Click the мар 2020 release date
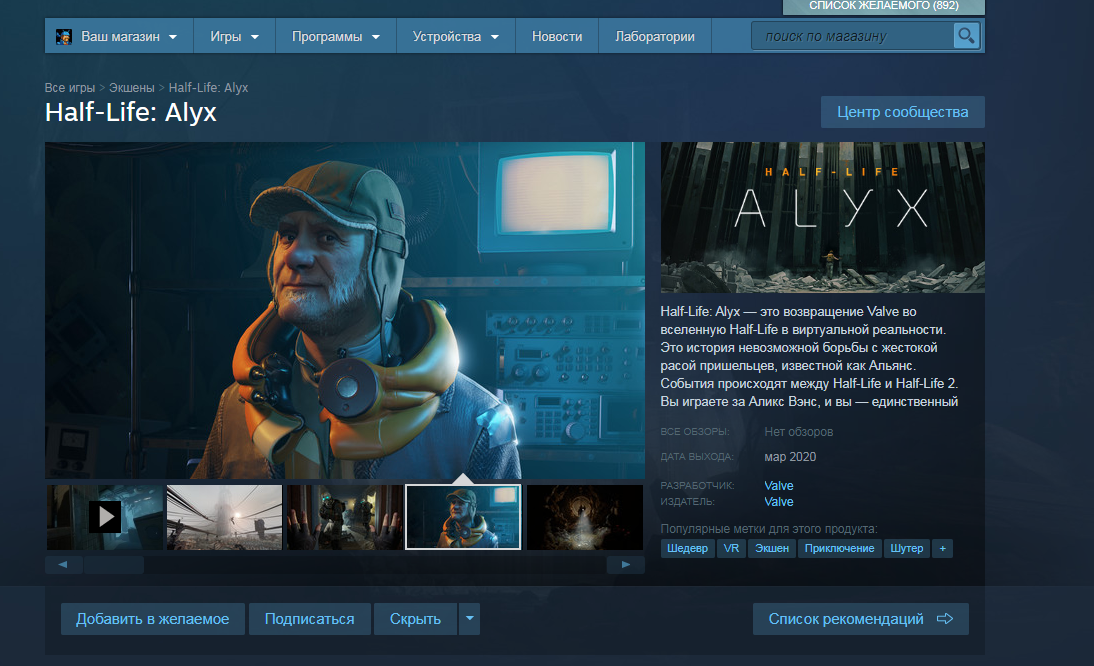This screenshot has height=666, width=1094. pos(790,457)
